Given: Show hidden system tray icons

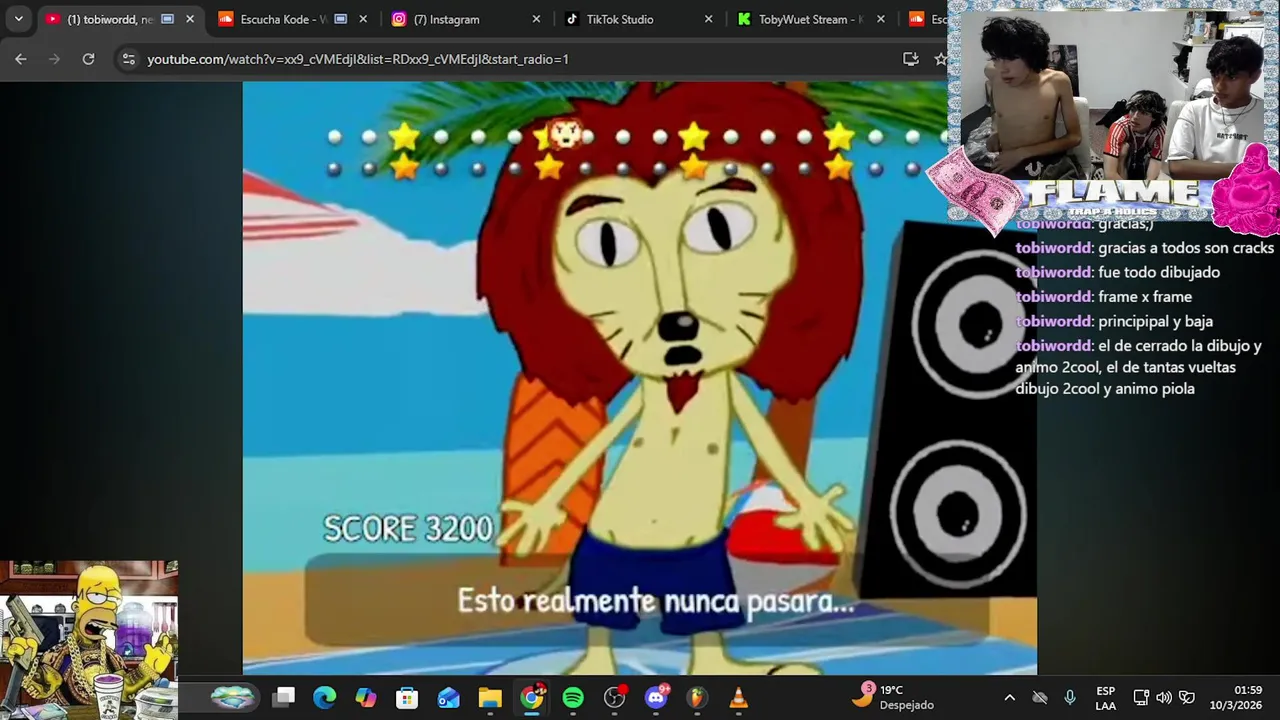Looking at the screenshot, I should [x=1009, y=697].
